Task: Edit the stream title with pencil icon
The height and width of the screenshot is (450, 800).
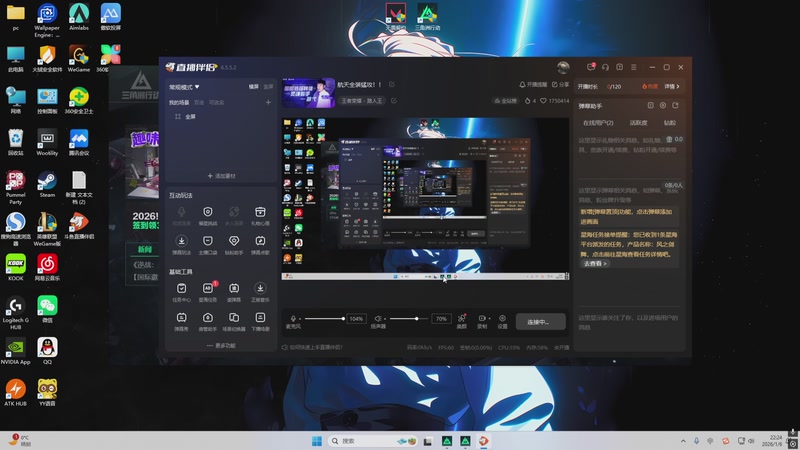Action: tap(392, 85)
